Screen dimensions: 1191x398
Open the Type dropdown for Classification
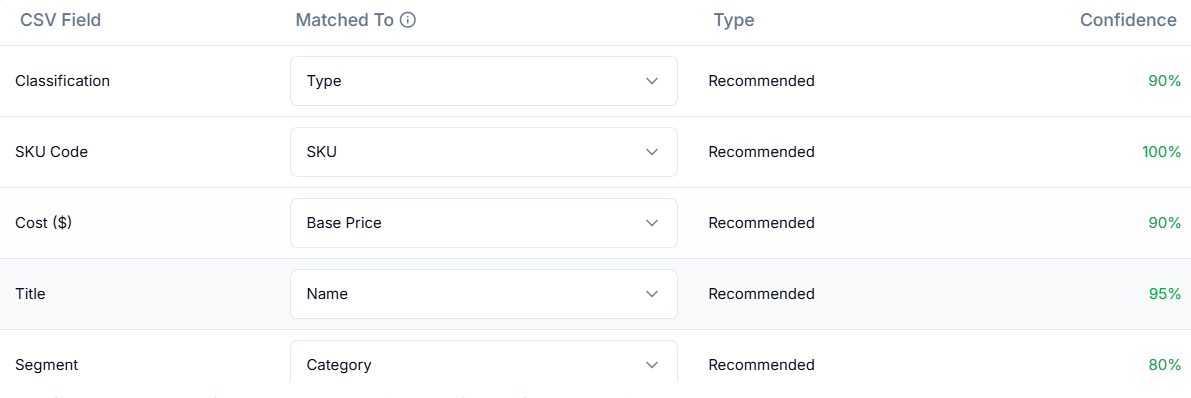point(484,81)
